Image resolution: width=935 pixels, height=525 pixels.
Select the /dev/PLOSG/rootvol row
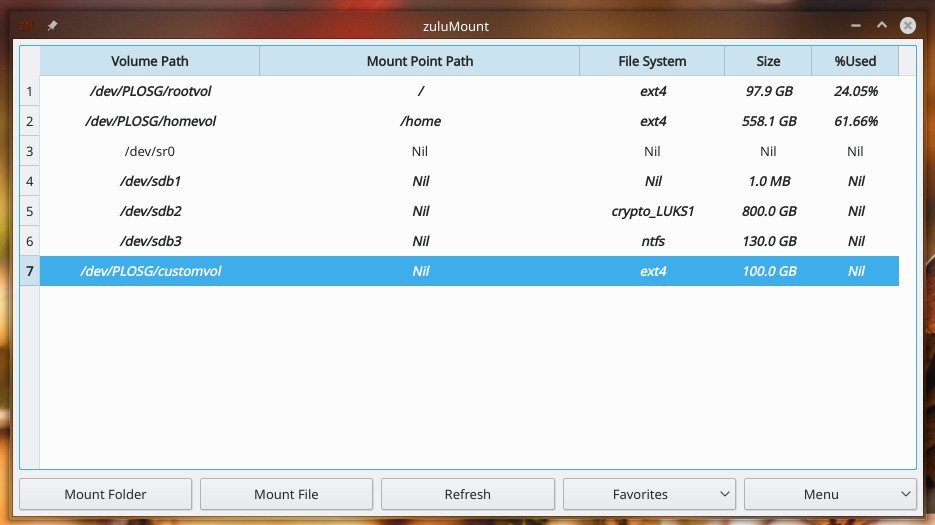469,91
